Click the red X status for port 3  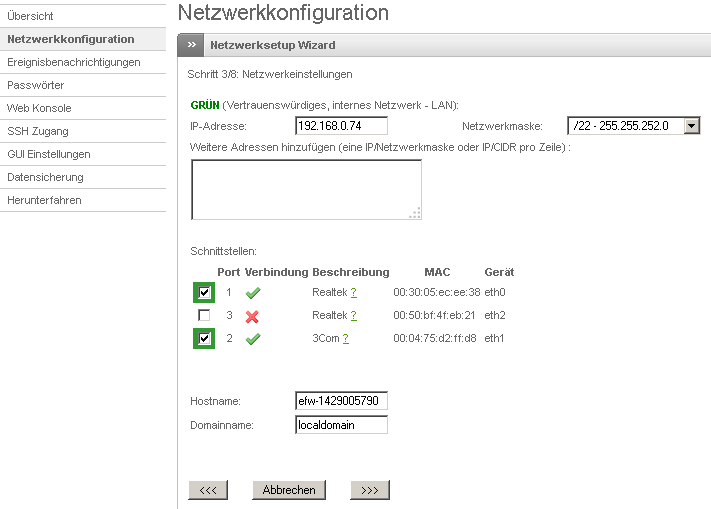[253, 316]
